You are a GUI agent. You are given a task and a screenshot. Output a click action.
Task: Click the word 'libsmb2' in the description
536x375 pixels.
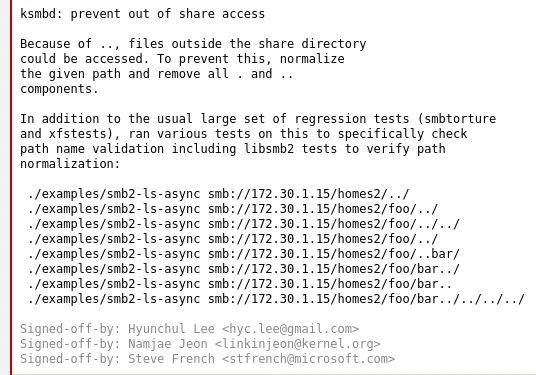(x=269, y=149)
